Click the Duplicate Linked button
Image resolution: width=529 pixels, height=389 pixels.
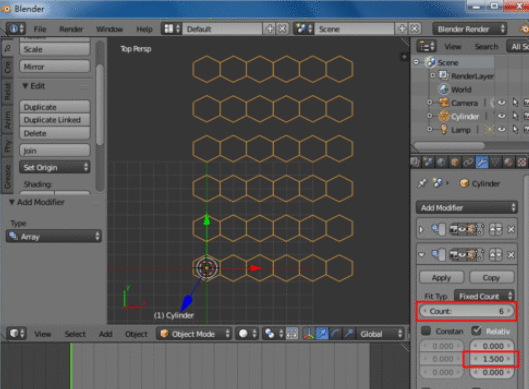coord(55,120)
